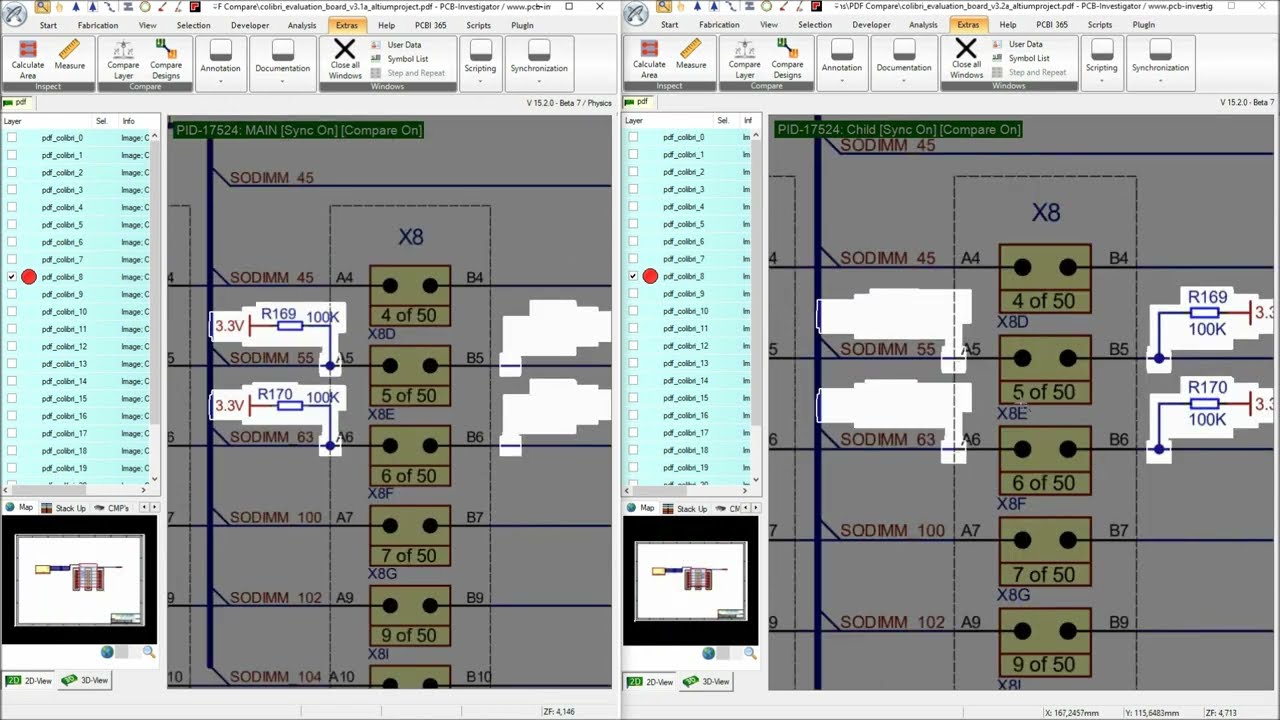Expand the Annotation dropdown in right window

(841, 61)
